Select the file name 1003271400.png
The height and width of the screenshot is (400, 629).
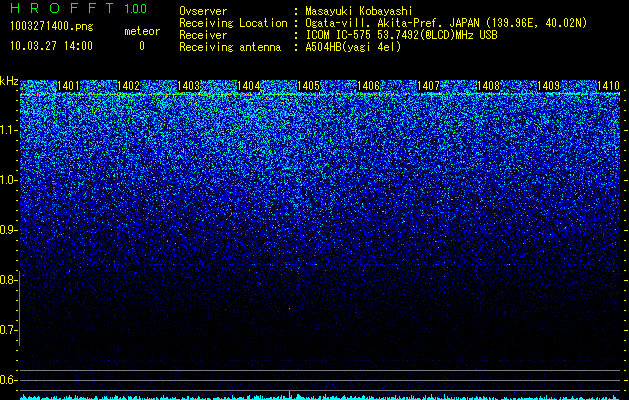pos(52,26)
